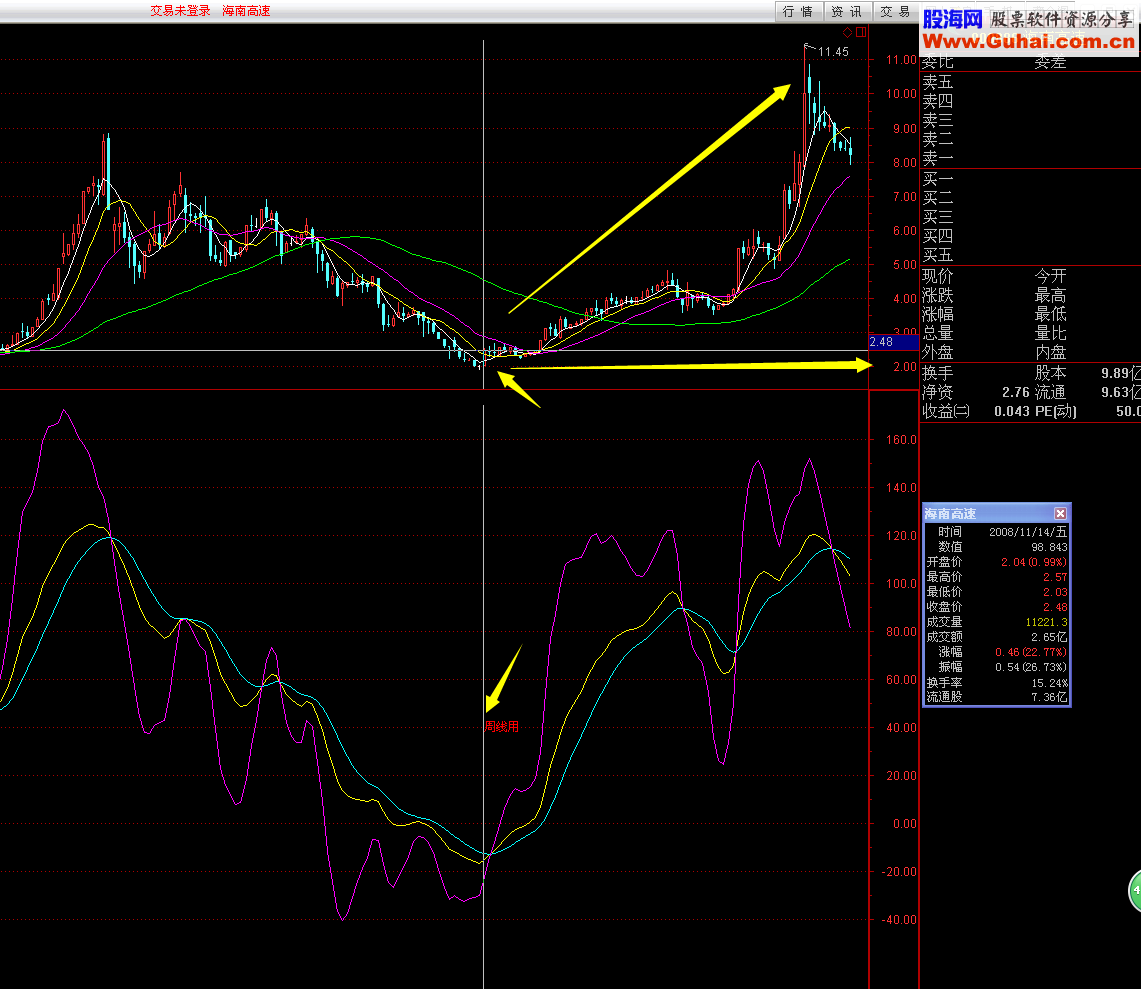Click the 委差 label in the quote panel
The image size is (1141, 989).
(1050, 63)
